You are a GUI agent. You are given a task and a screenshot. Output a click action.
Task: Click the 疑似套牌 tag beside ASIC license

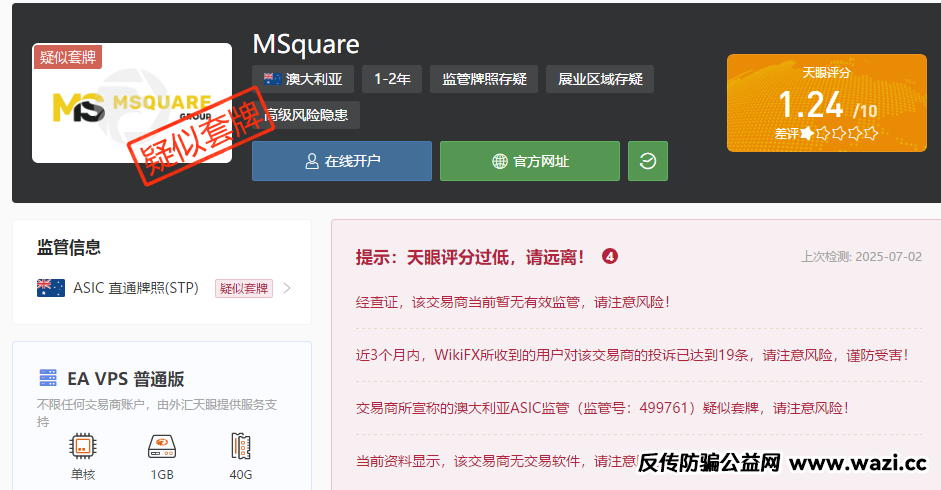pyautogui.click(x=244, y=288)
